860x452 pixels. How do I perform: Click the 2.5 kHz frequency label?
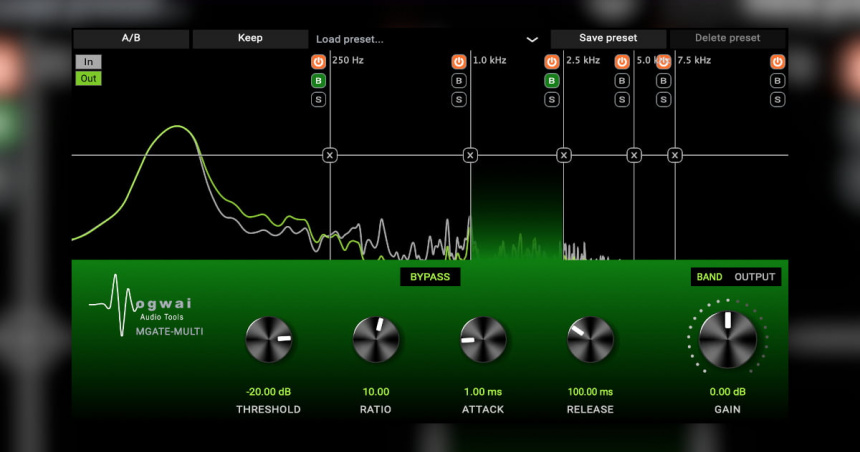[x=583, y=60]
